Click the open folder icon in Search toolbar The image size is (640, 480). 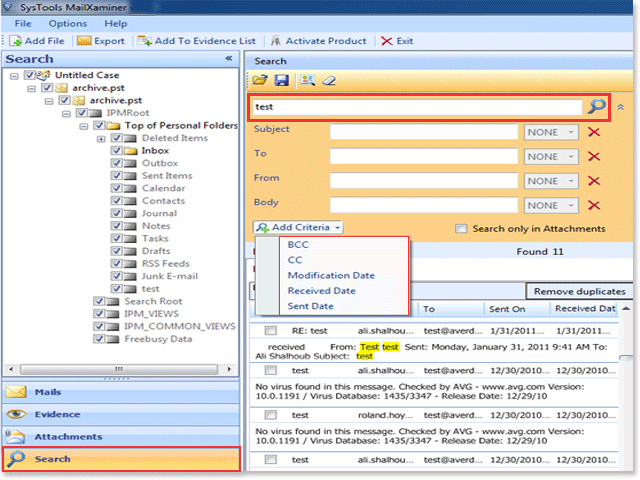point(260,80)
